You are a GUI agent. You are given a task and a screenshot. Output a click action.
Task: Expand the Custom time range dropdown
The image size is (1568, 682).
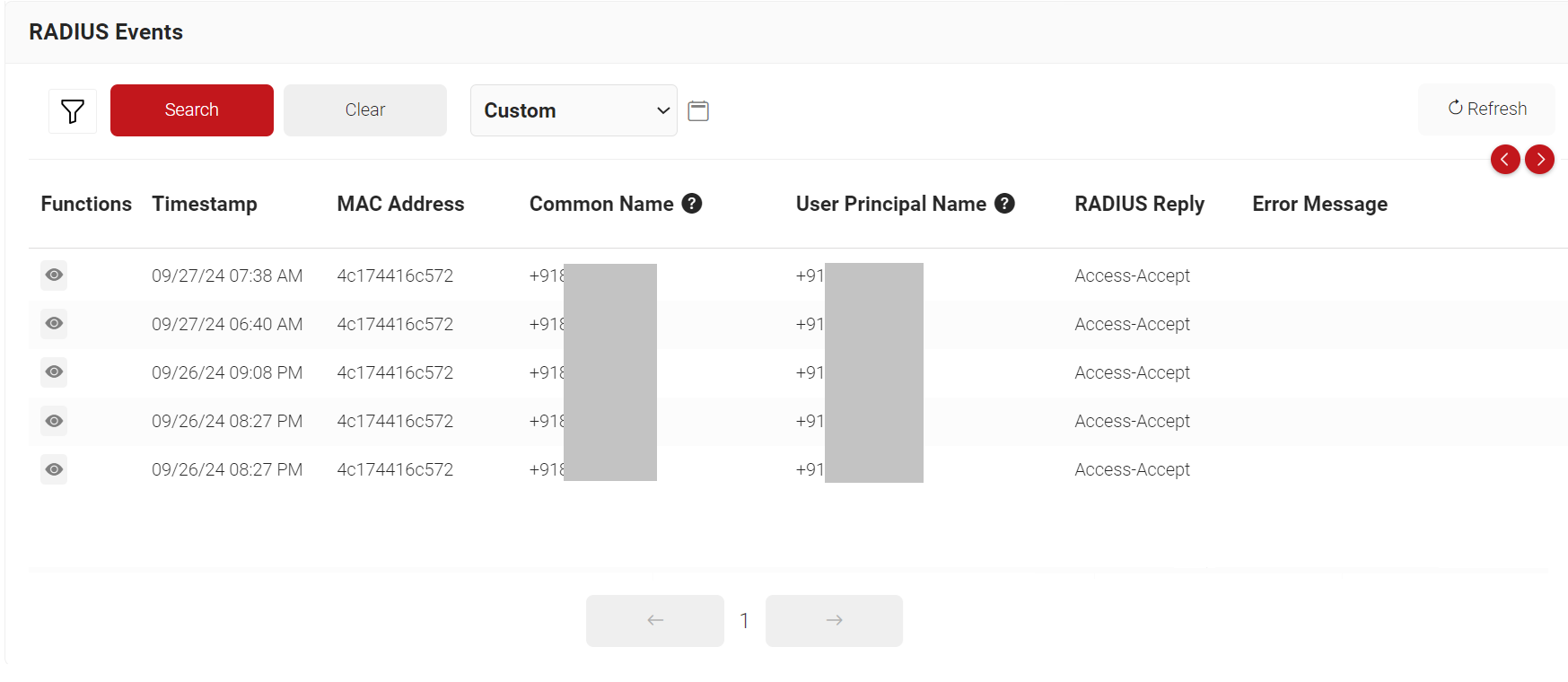(574, 110)
